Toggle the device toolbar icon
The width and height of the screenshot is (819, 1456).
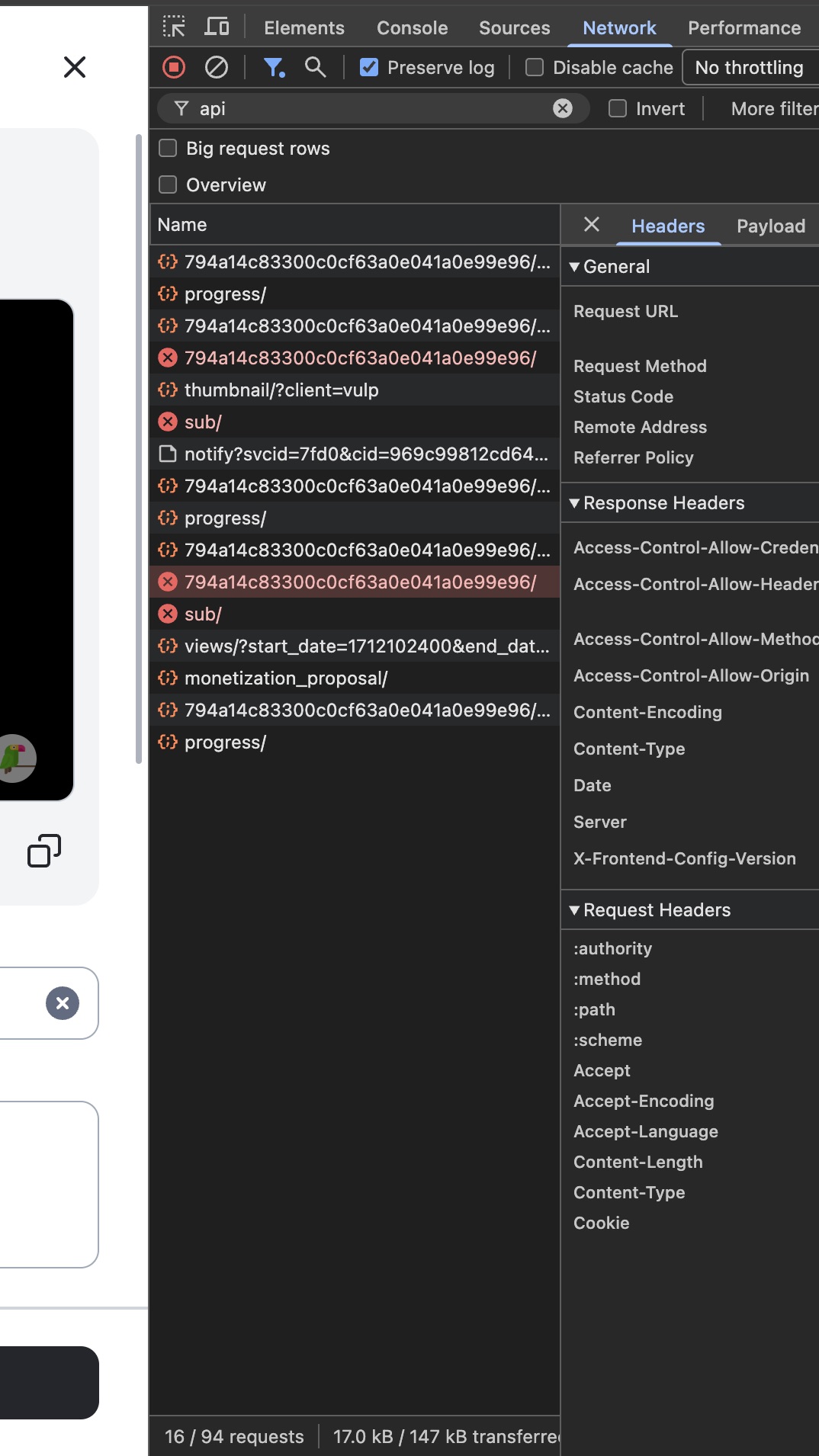coord(217,27)
